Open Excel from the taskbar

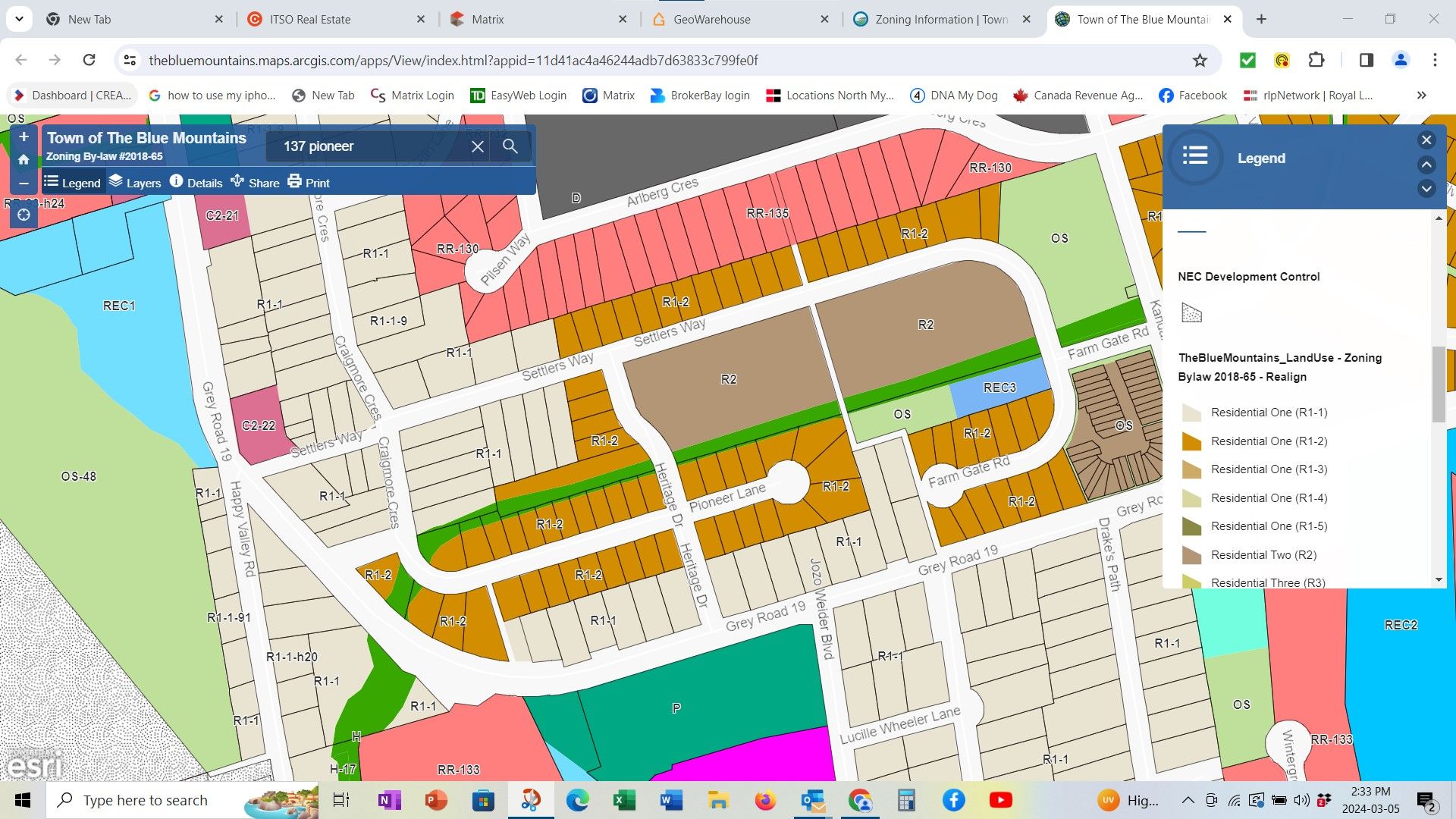click(624, 800)
